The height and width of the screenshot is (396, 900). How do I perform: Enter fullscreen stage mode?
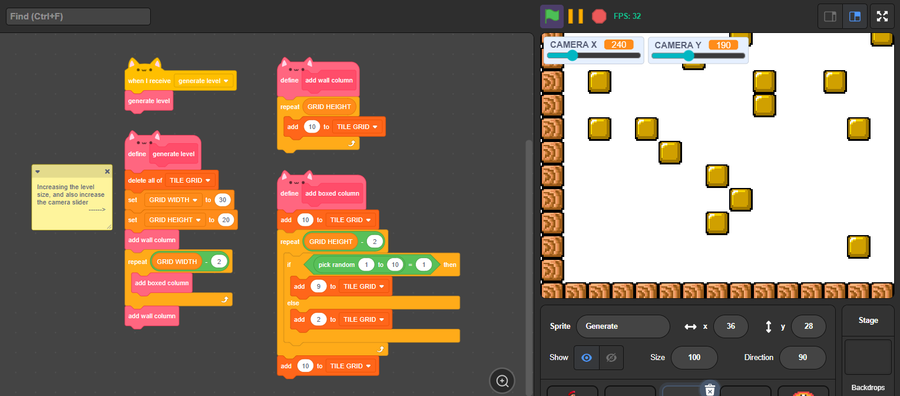[882, 17]
